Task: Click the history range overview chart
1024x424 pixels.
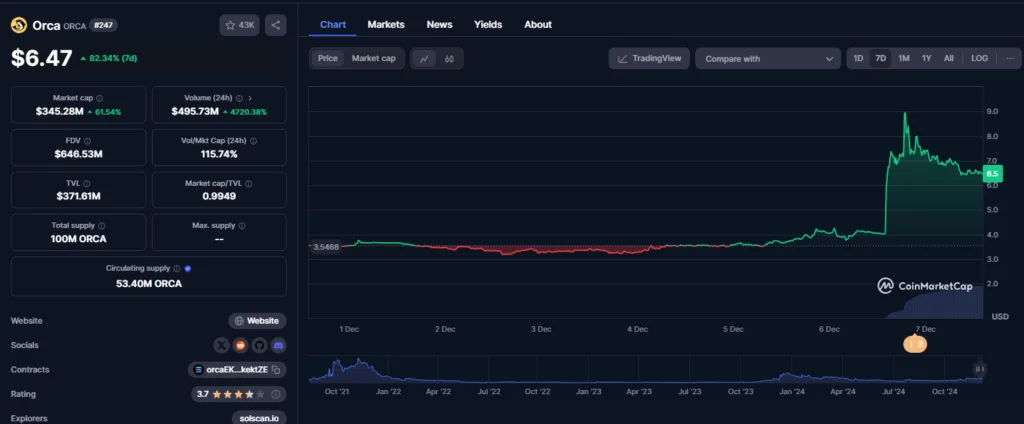Action: pos(645,370)
